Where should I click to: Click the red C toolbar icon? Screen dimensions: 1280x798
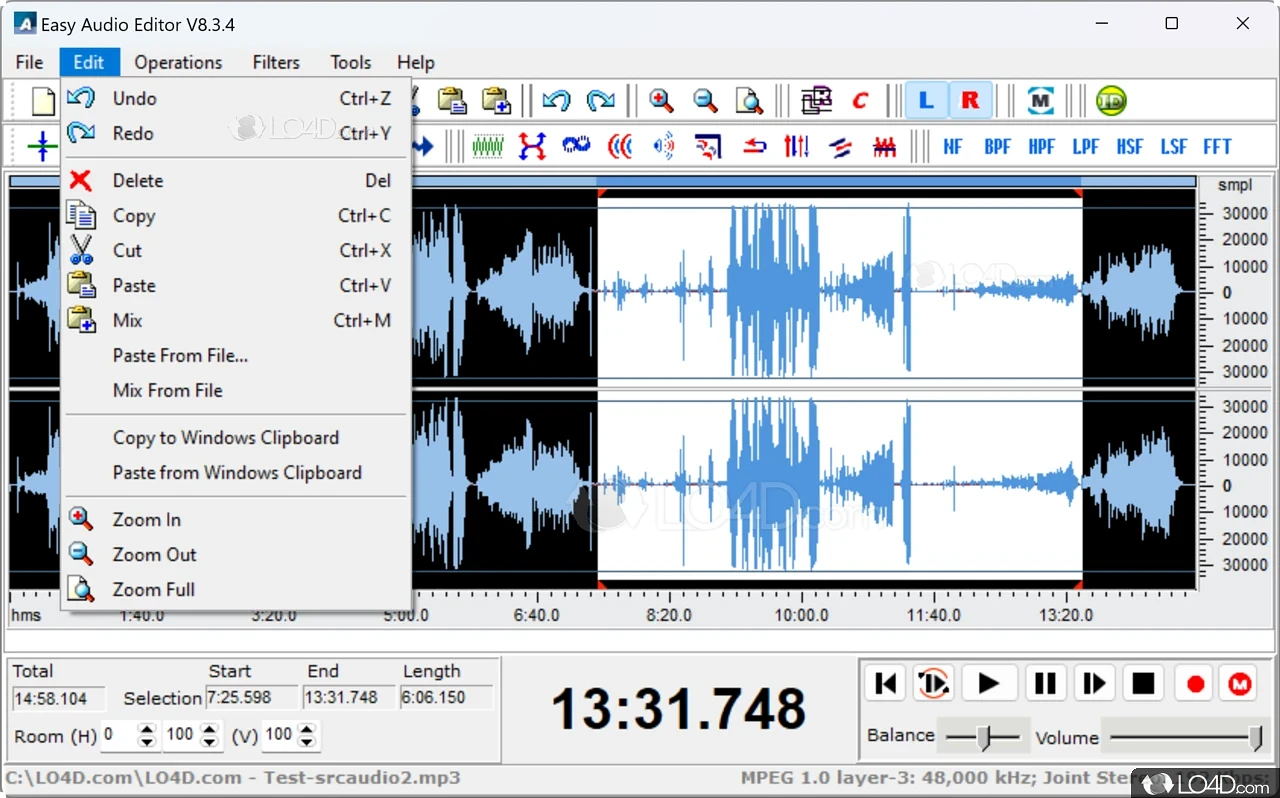coord(860,100)
